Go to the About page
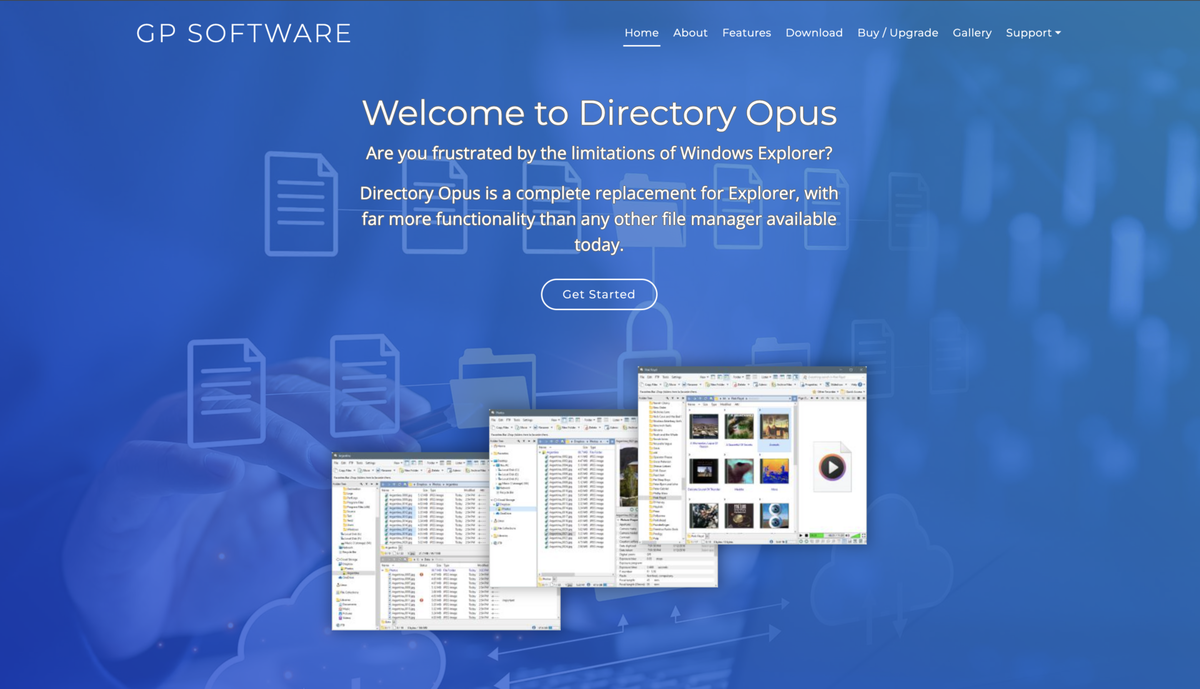The image size is (1200, 689). point(690,33)
